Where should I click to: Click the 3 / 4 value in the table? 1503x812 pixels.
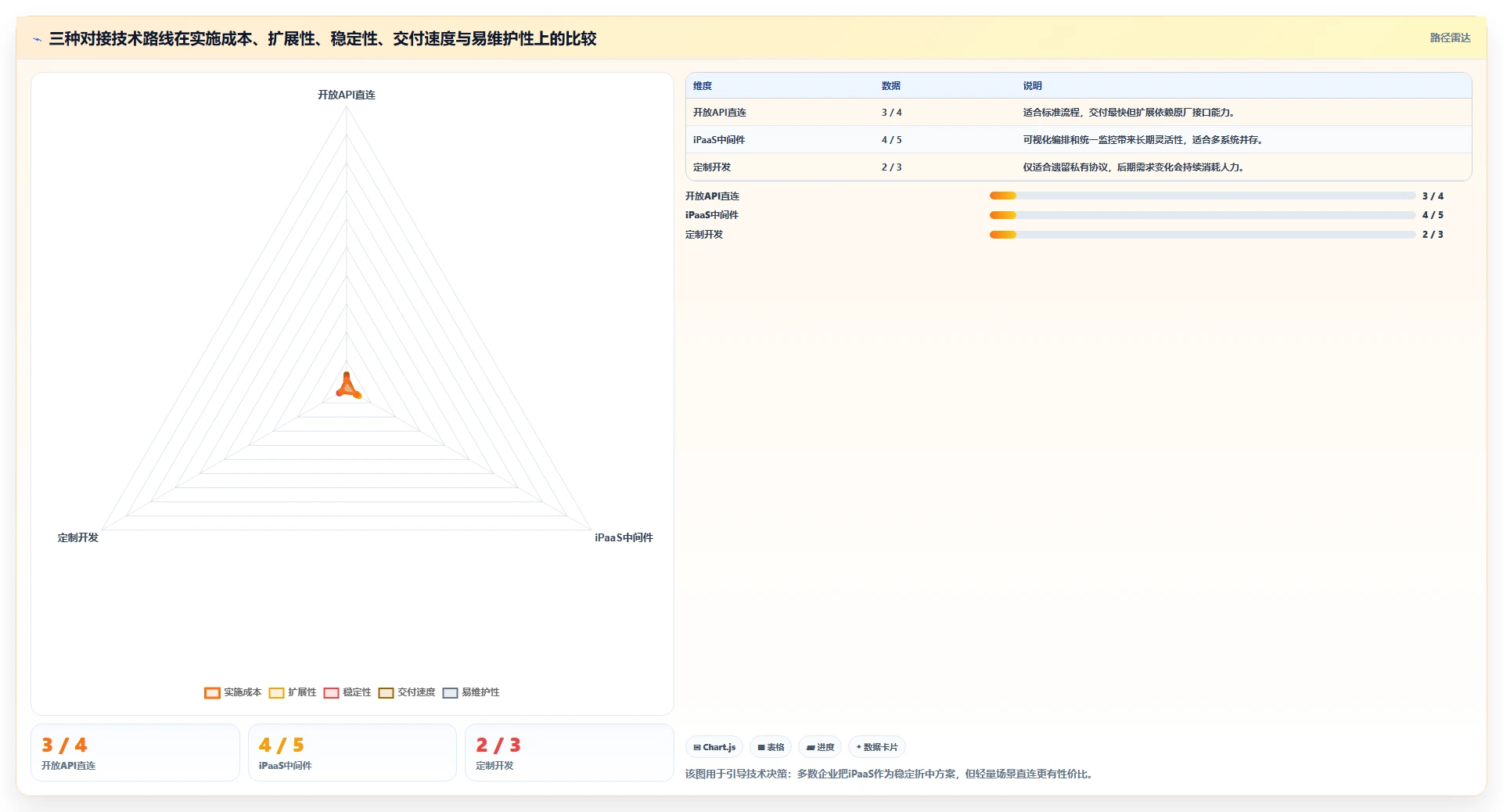point(892,113)
